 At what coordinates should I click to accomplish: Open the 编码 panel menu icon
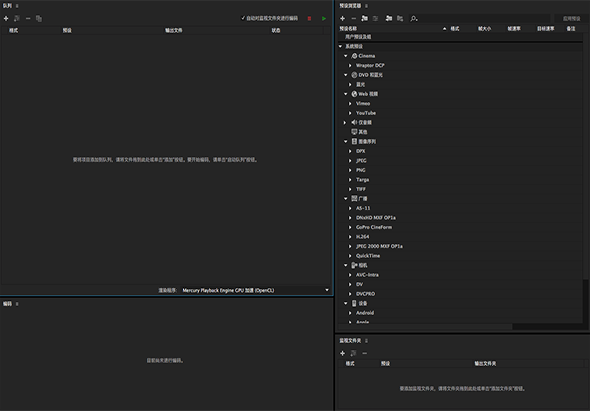[17, 304]
